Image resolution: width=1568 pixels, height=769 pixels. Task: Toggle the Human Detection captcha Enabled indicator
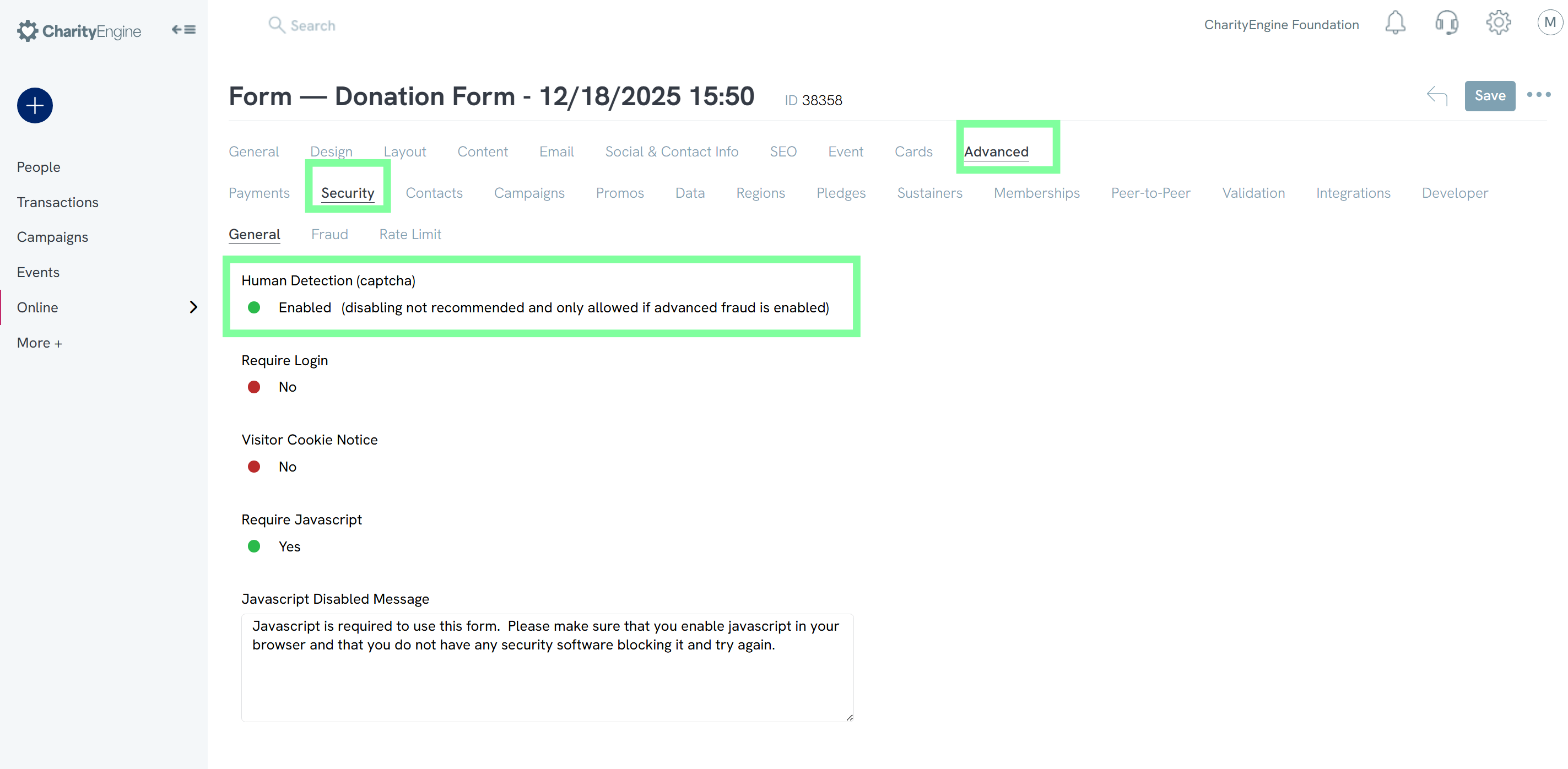coord(255,307)
